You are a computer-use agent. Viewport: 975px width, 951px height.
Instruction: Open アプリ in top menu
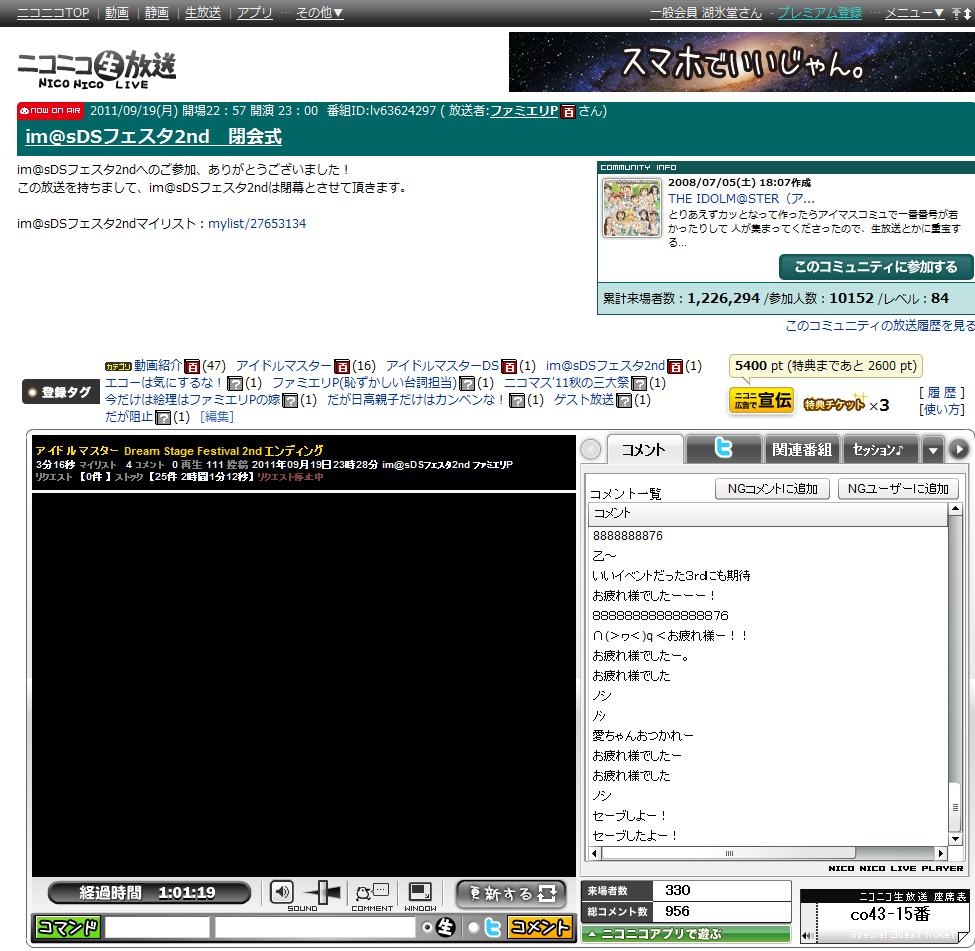(254, 13)
